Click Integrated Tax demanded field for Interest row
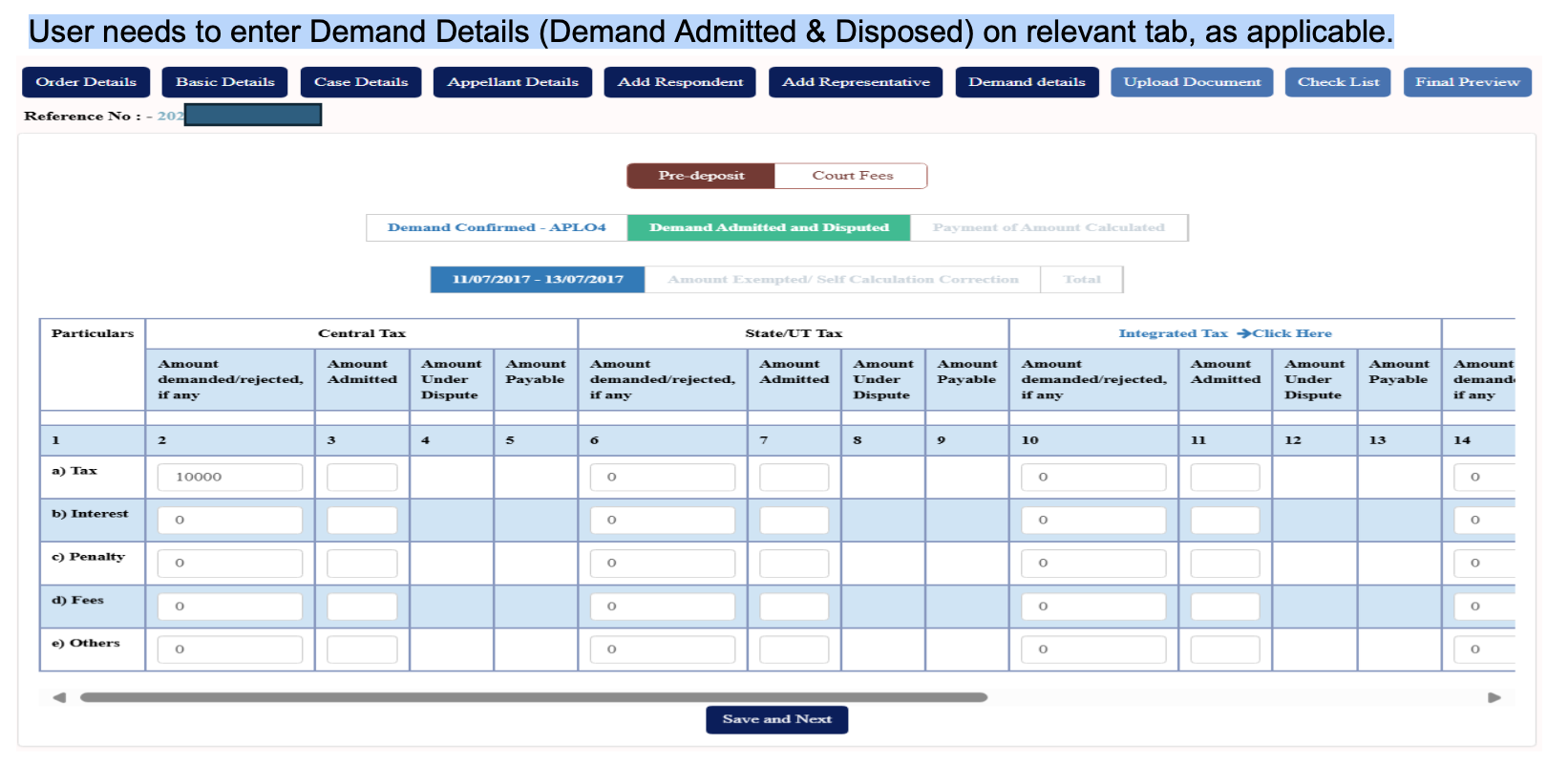The height and width of the screenshot is (766, 1568). (1093, 520)
